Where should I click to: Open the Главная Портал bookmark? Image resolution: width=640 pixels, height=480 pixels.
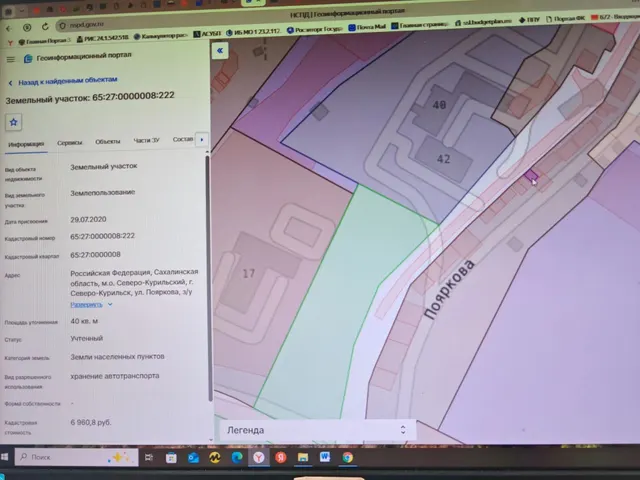click(44, 40)
